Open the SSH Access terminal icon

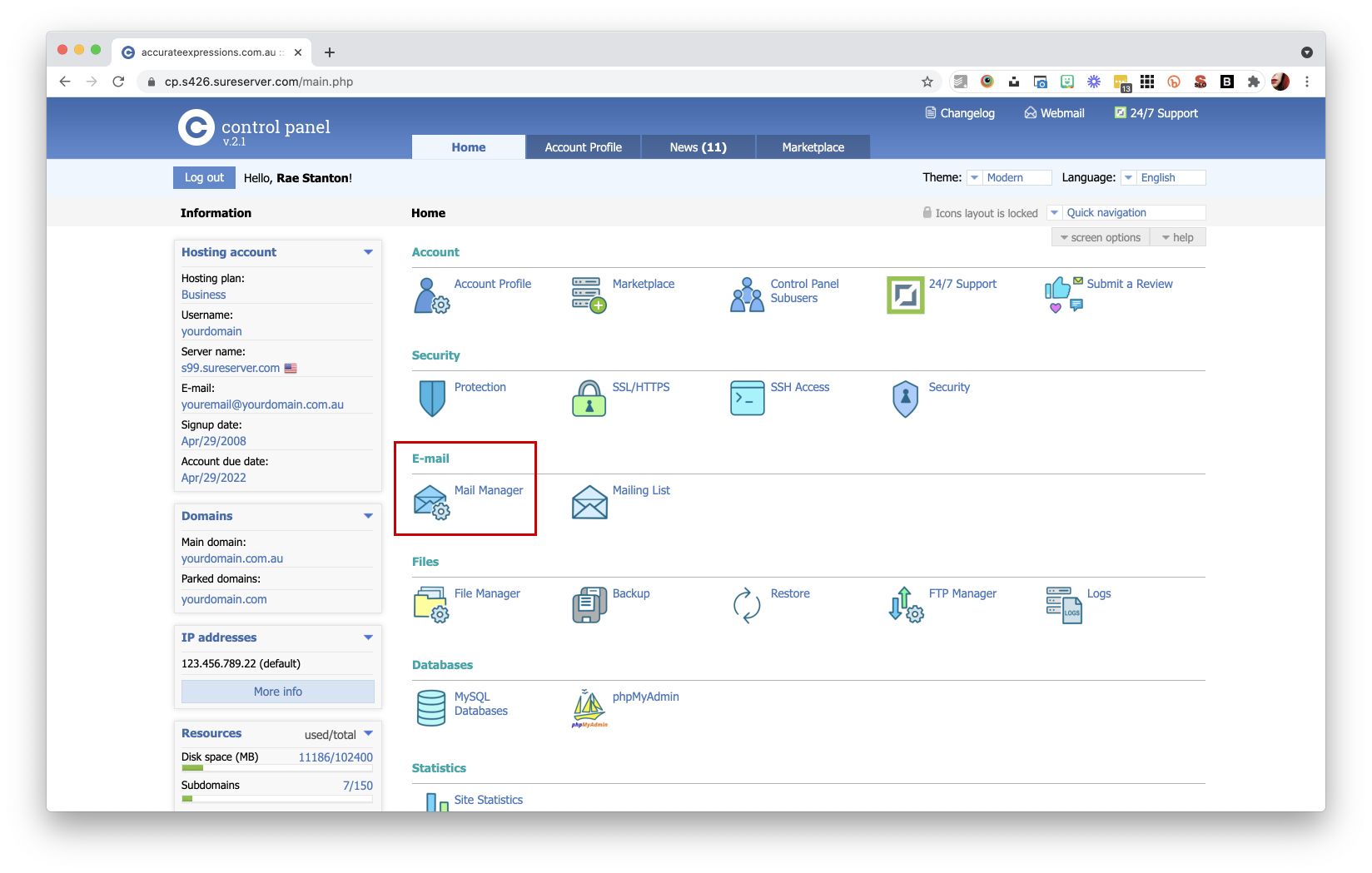click(748, 399)
